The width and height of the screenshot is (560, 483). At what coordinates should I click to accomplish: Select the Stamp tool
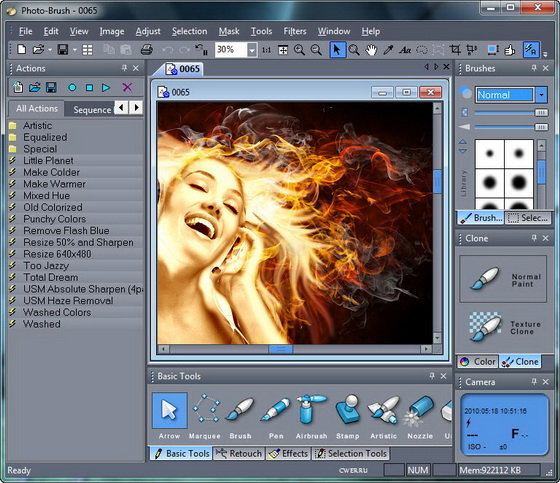tap(348, 415)
